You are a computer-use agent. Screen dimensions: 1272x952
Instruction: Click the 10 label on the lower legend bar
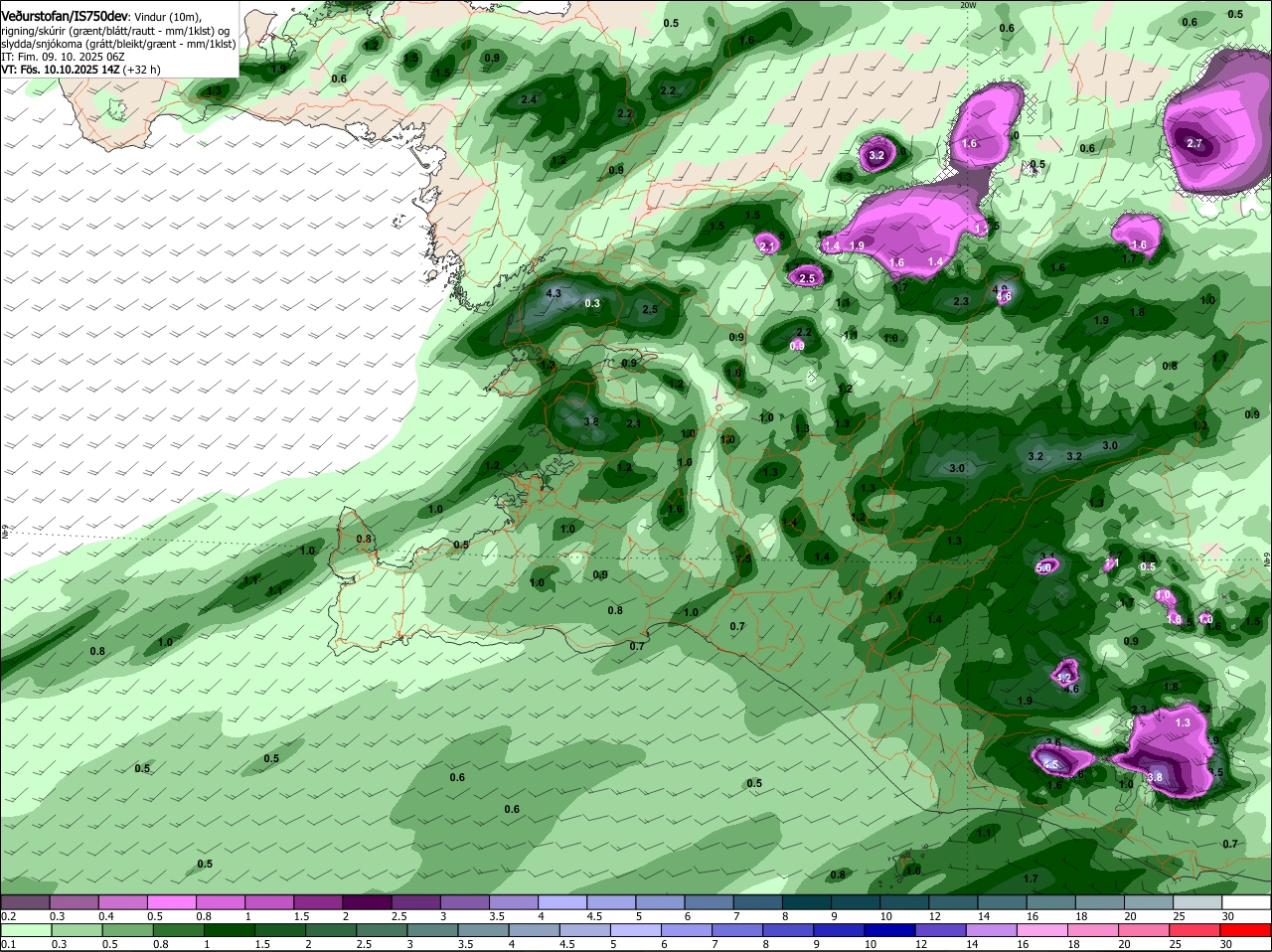coord(871,944)
